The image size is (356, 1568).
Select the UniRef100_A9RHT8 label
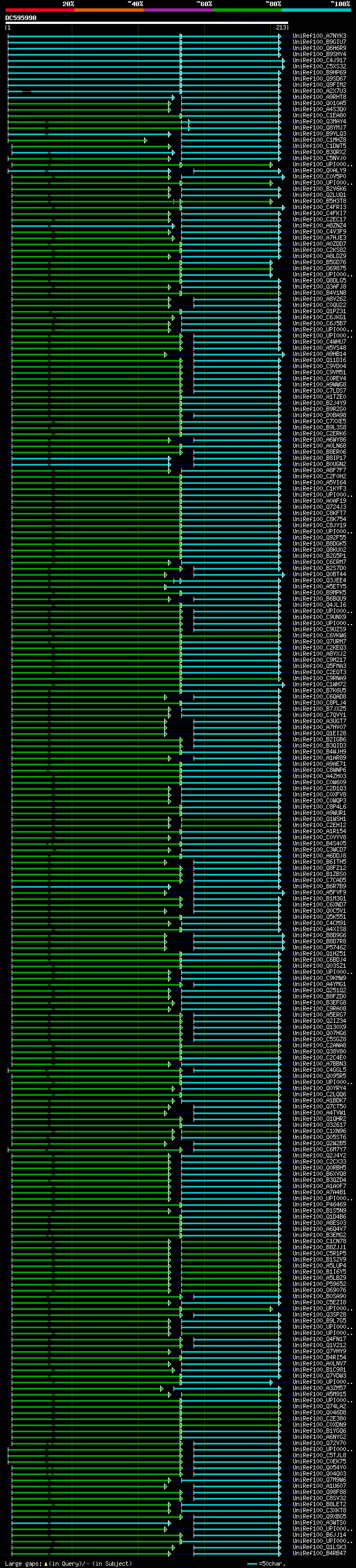[x=319, y=97]
